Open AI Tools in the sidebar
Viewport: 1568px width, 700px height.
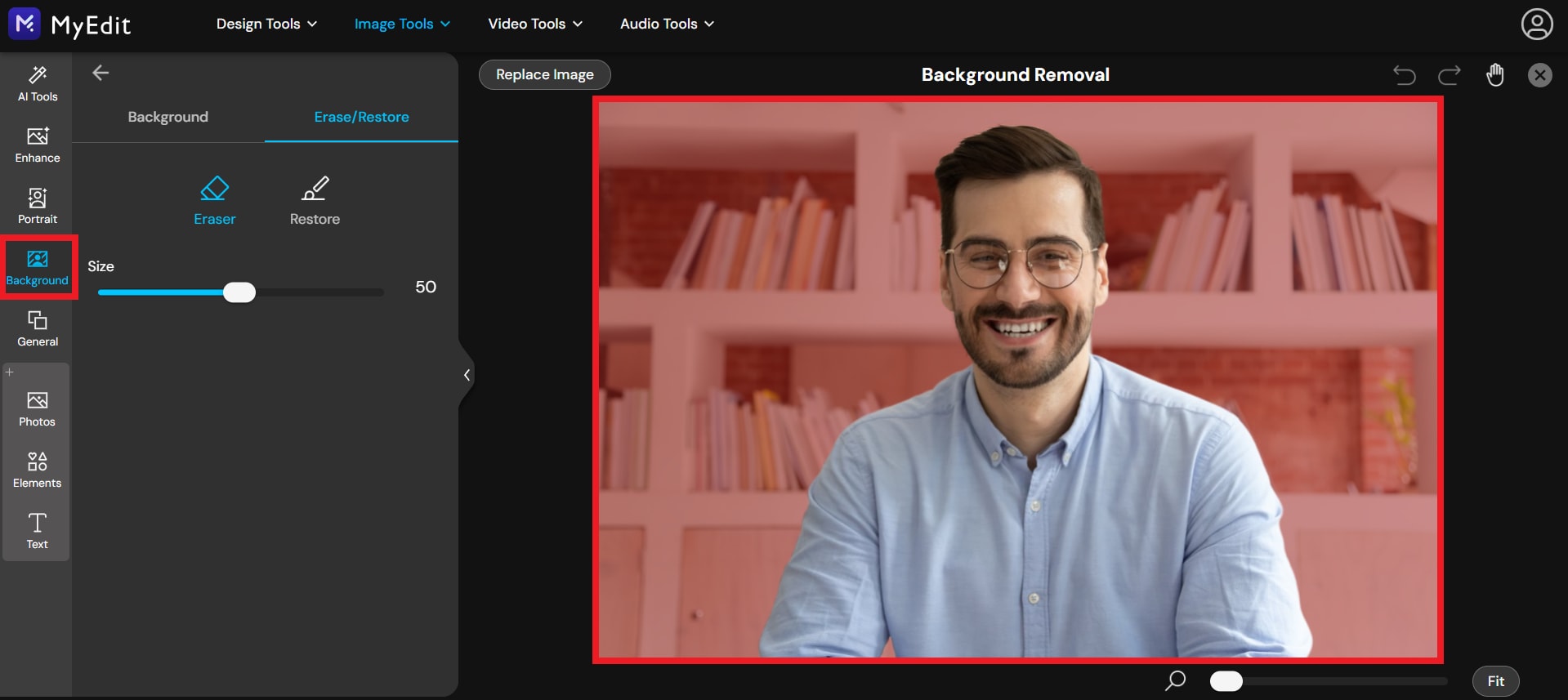[x=38, y=84]
